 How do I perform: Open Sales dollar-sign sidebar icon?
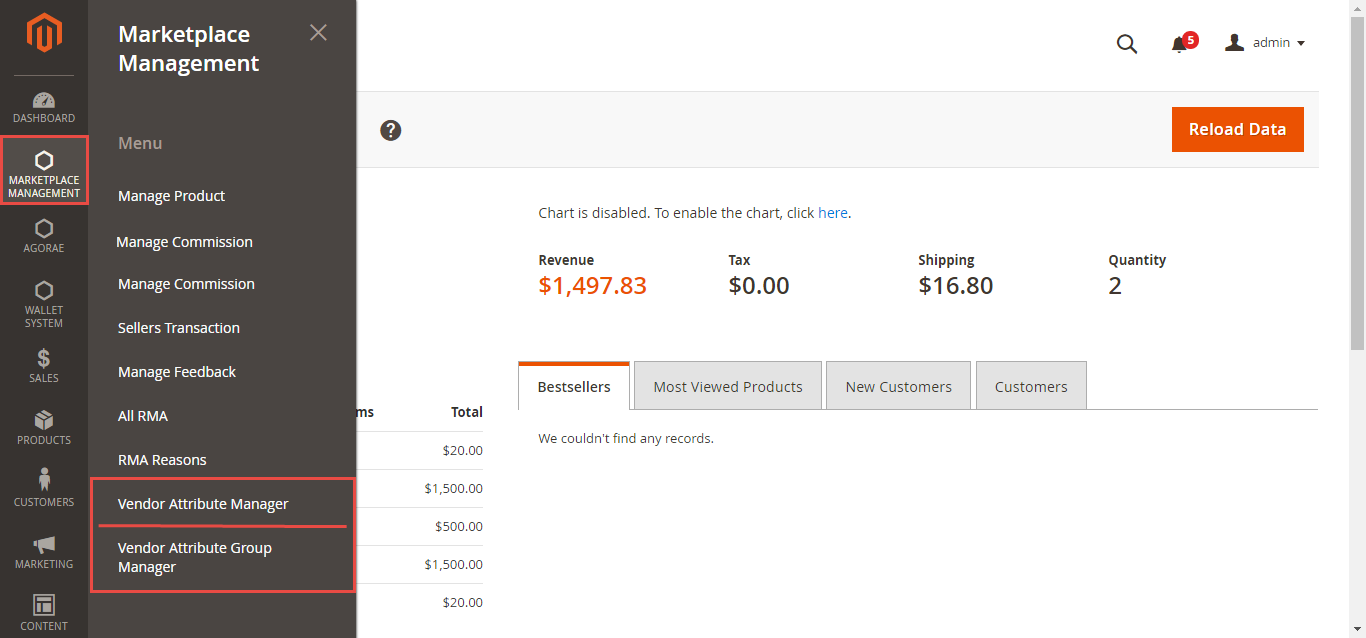44,365
